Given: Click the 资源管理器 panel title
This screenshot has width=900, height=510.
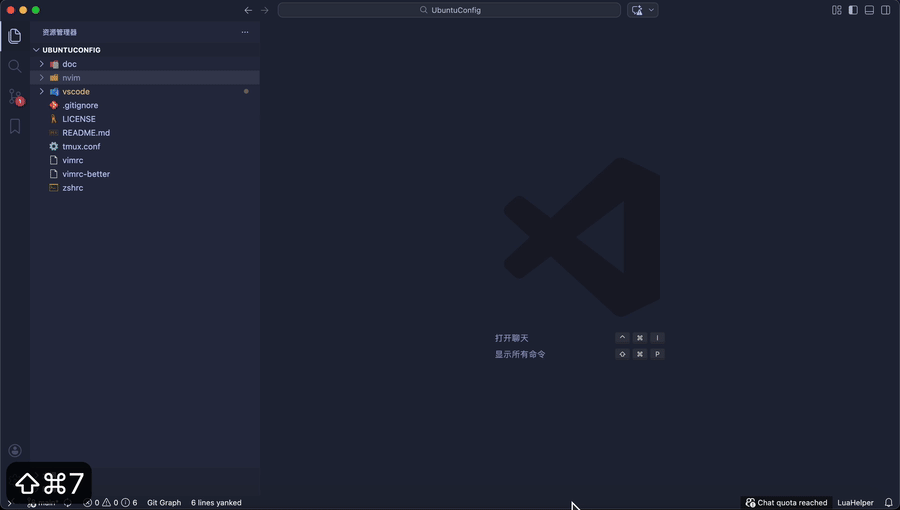Looking at the screenshot, I should click(60, 32).
